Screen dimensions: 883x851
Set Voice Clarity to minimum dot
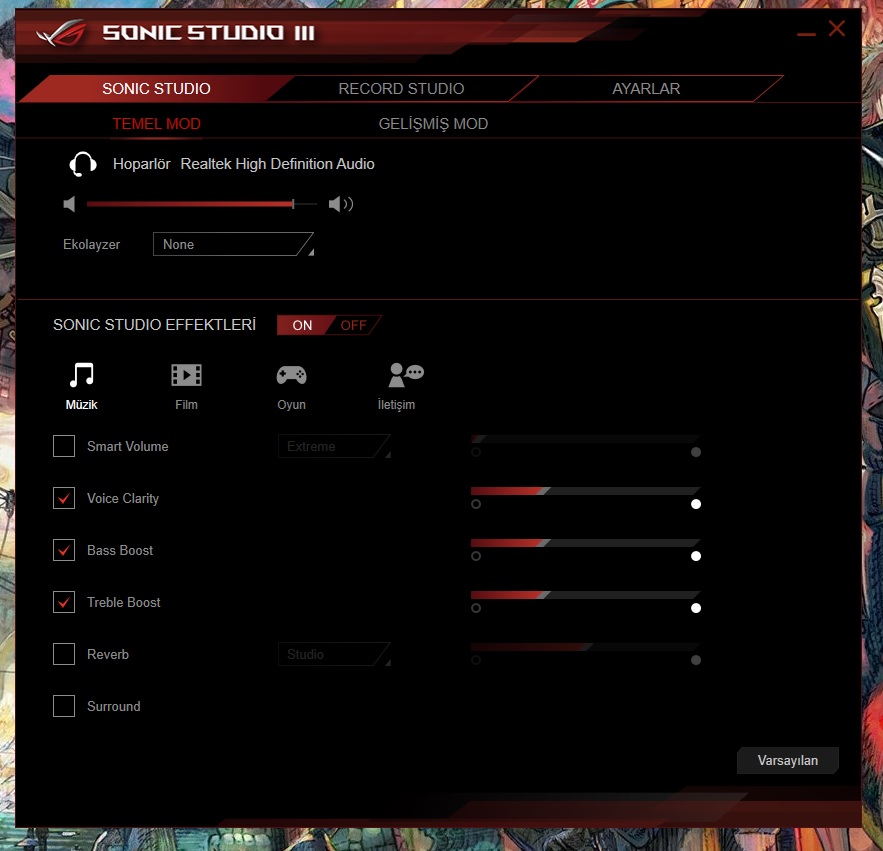tap(476, 504)
